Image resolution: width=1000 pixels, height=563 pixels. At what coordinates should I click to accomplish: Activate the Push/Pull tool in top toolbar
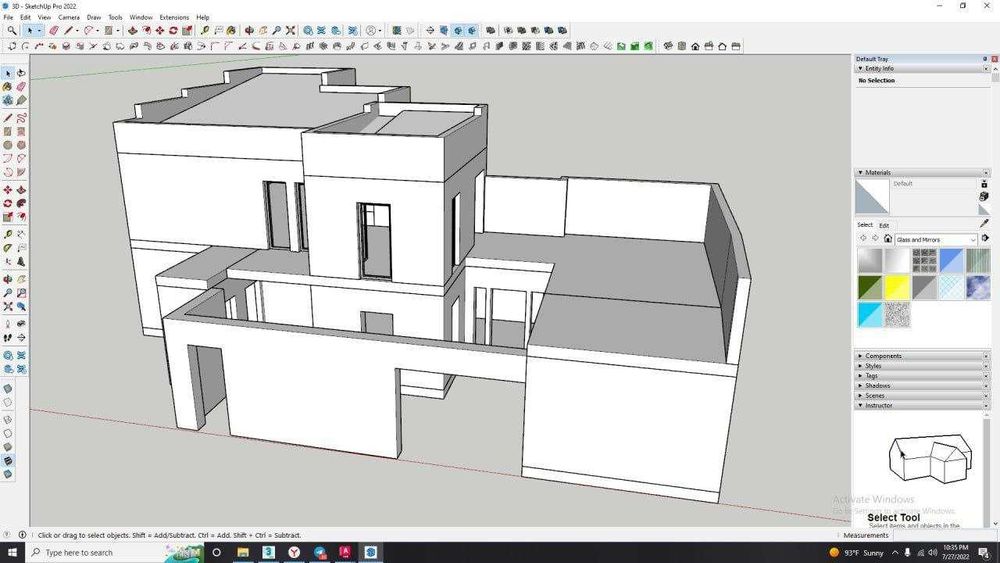coord(133,31)
